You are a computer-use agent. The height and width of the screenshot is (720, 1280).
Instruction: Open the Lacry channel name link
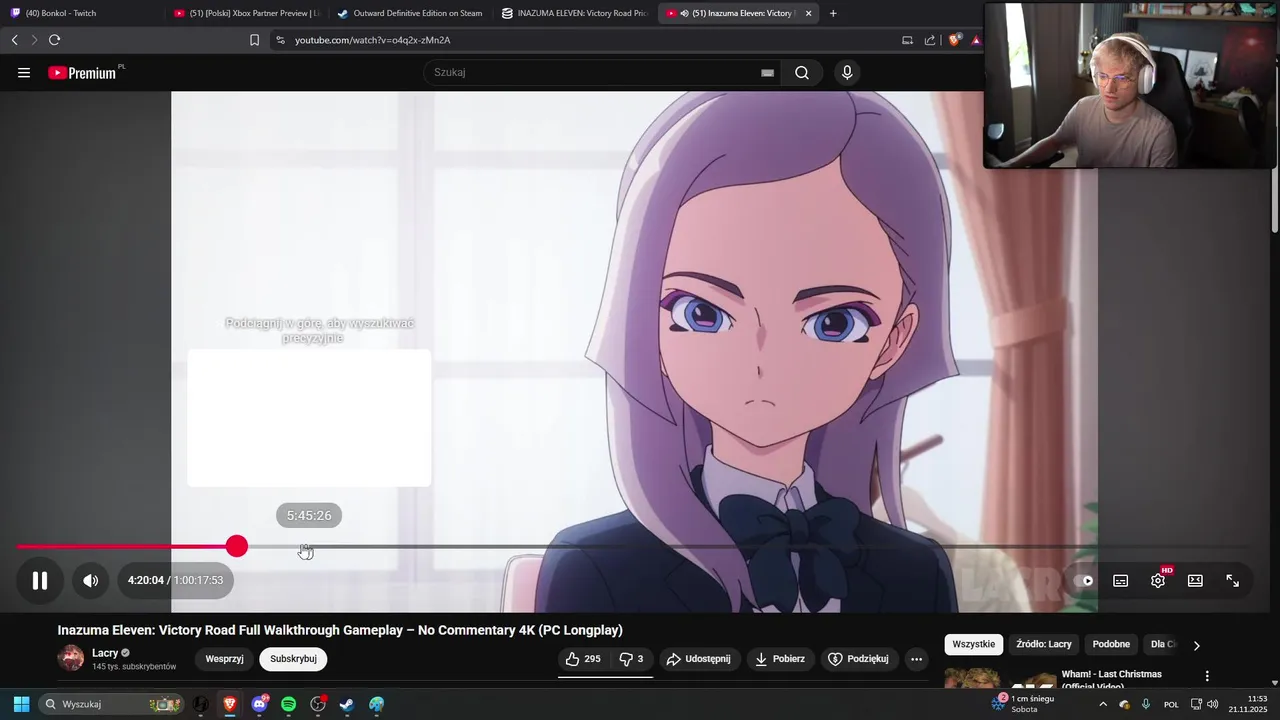(105, 652)
